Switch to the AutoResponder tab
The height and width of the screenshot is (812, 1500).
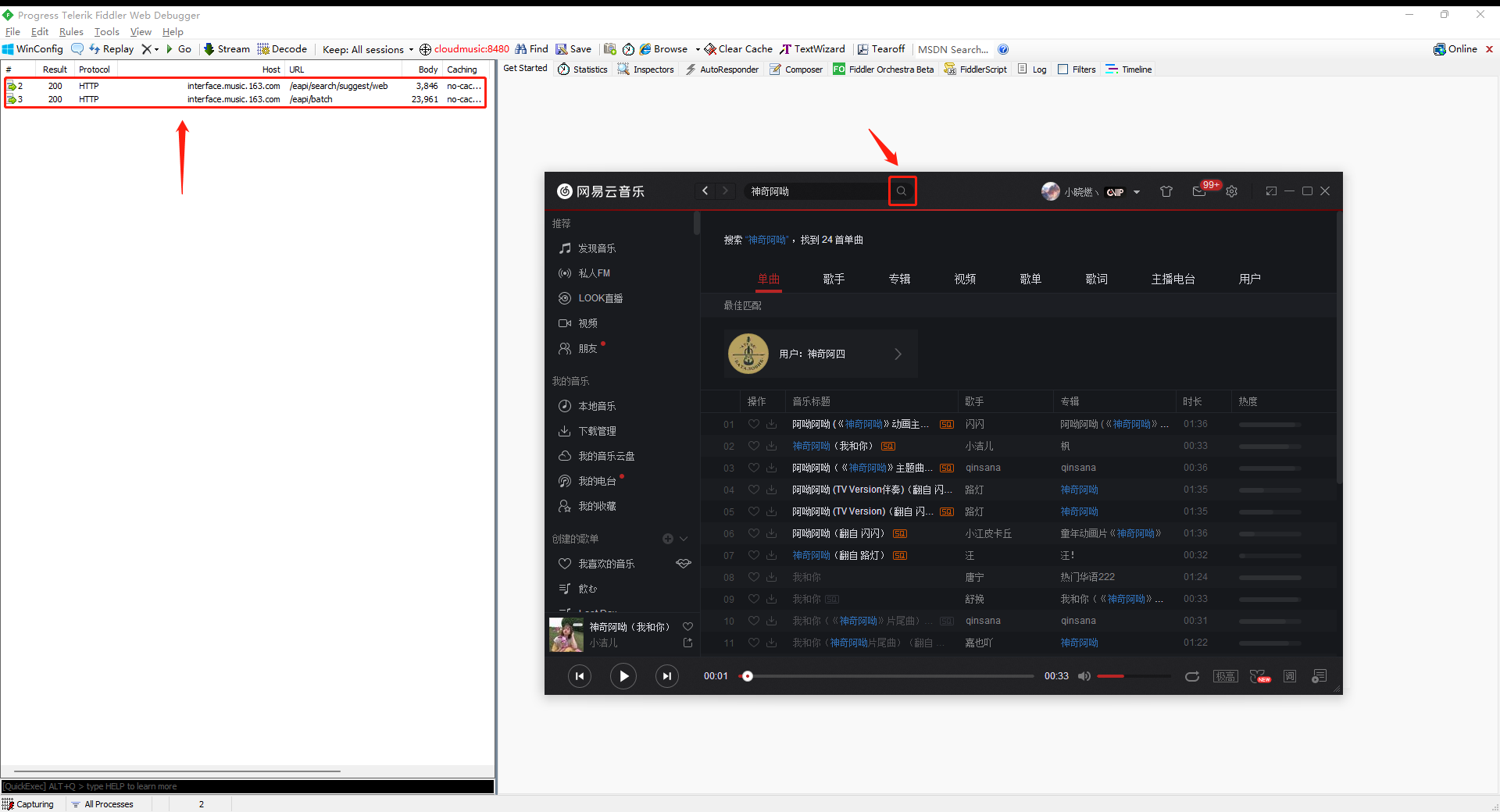point(722,69)
